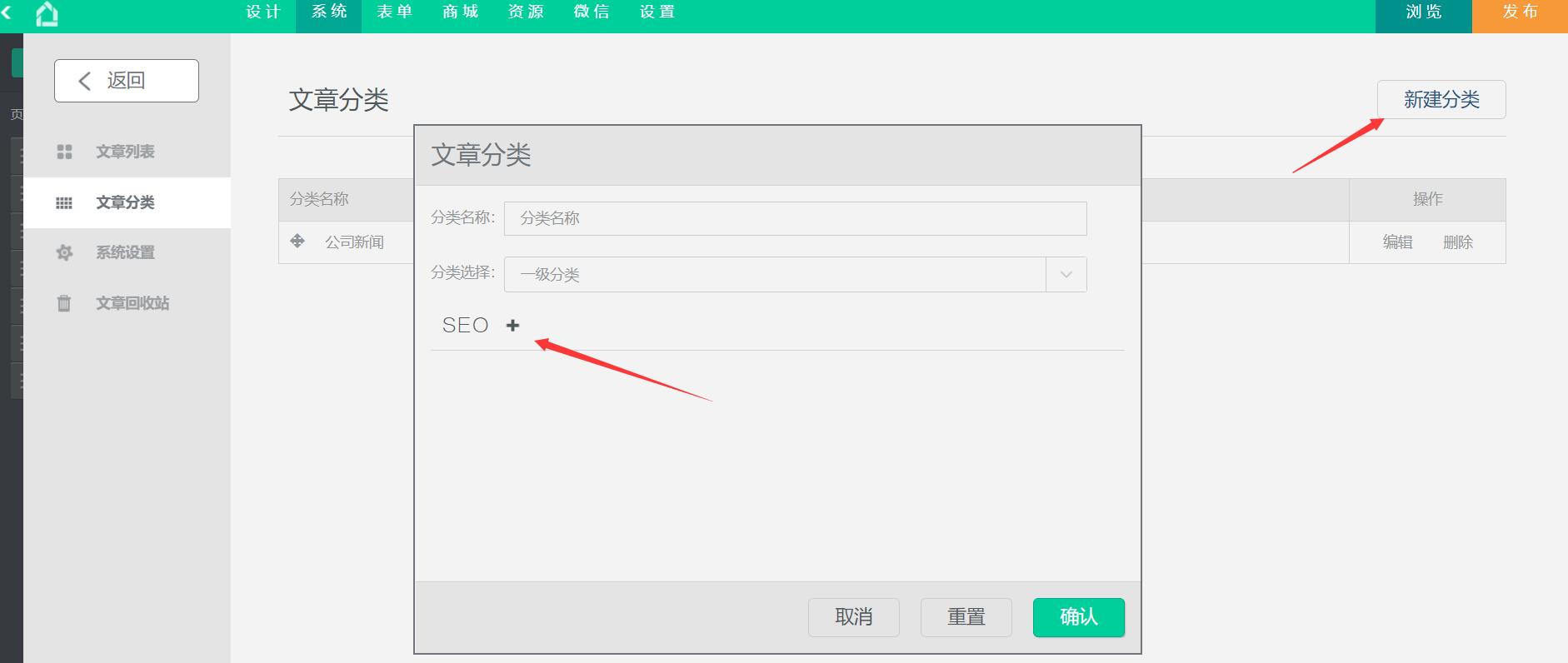
Task: Select the 一级分类 combo box
Action: tap(795, 274)
